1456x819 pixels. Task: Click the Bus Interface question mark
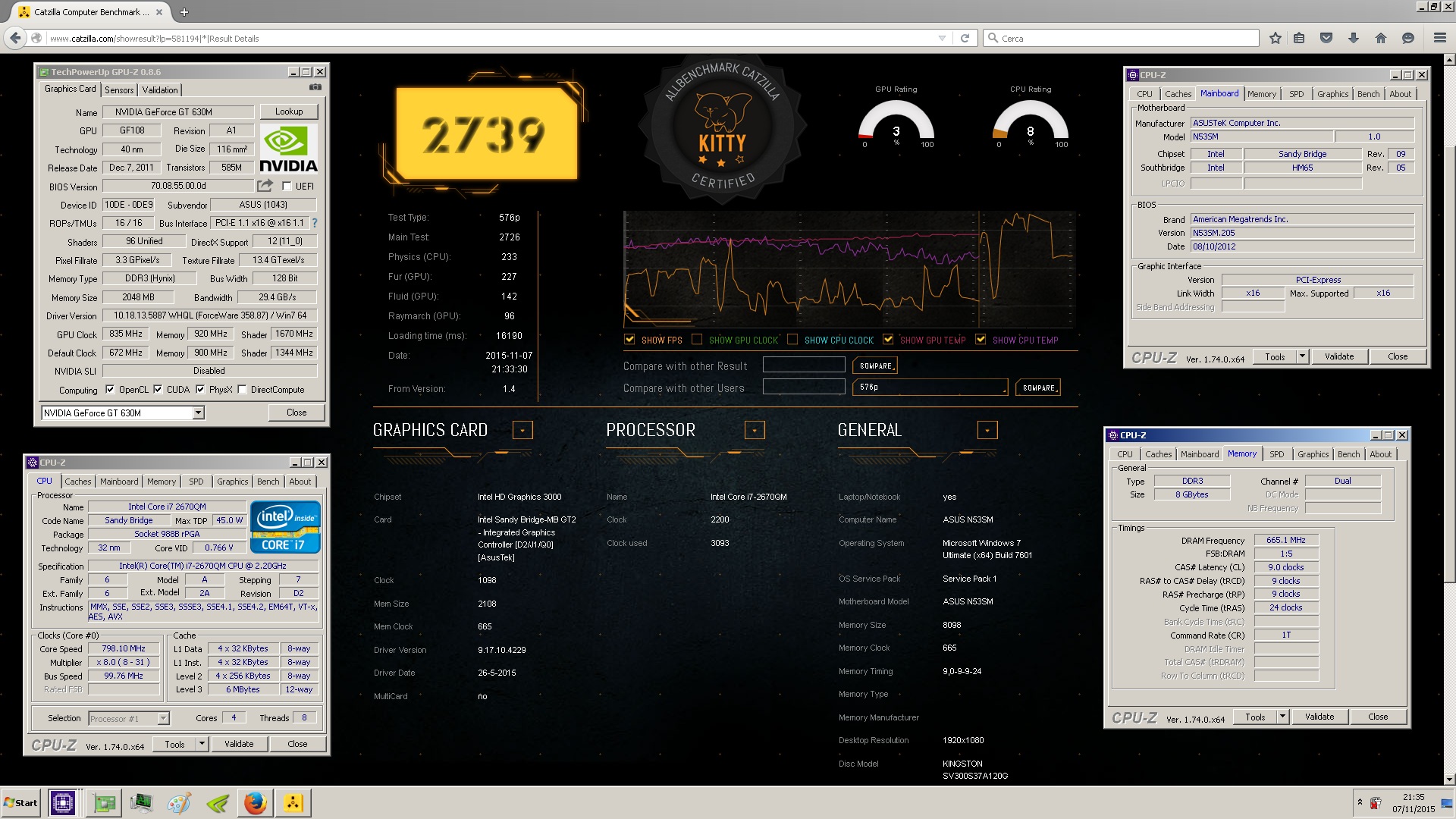coord(315,223)
